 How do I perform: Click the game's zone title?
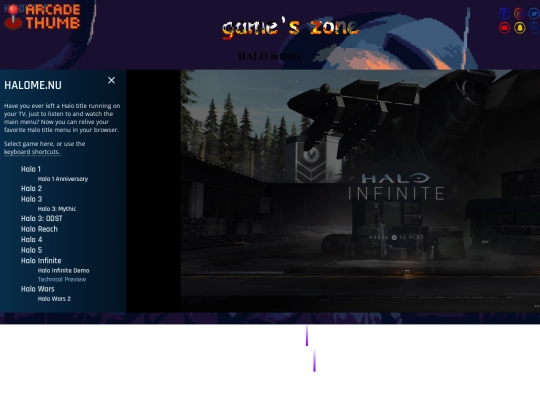[290, 28]
